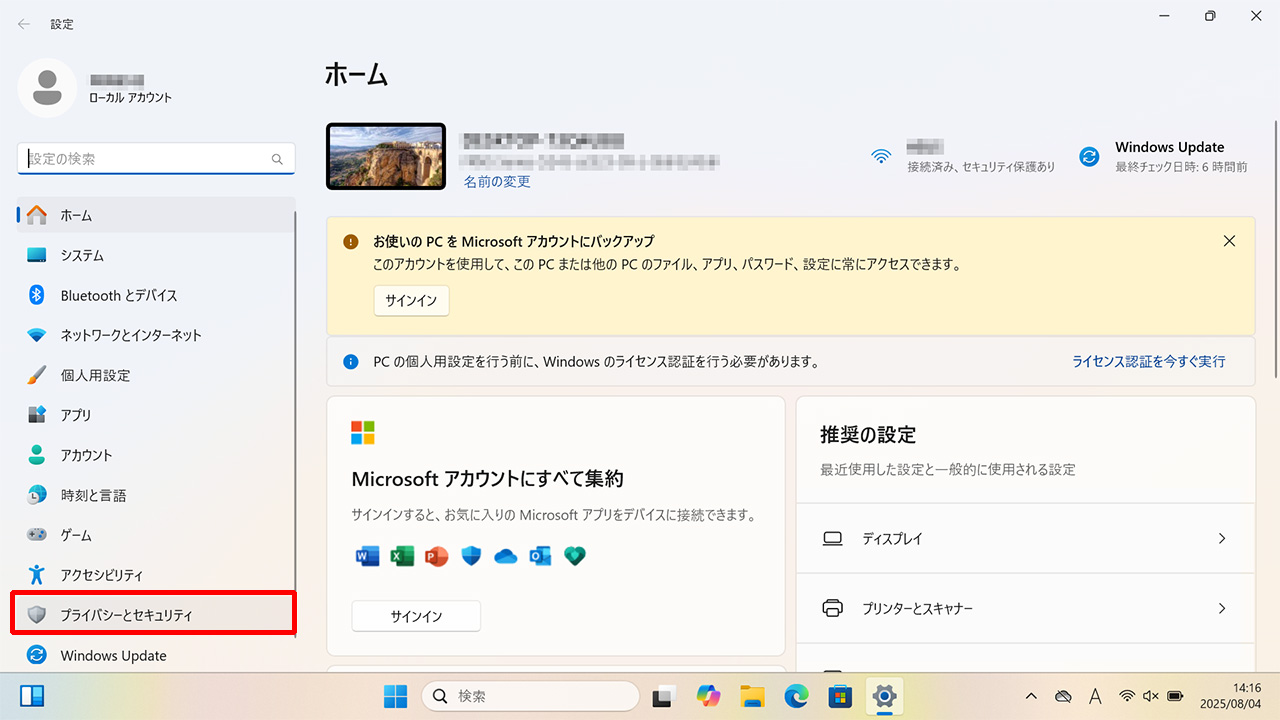The height and width of the screenshot is (720, 1280).
Task: Show hidden icons tray chevron
Action: click(x=1031, y=696)
